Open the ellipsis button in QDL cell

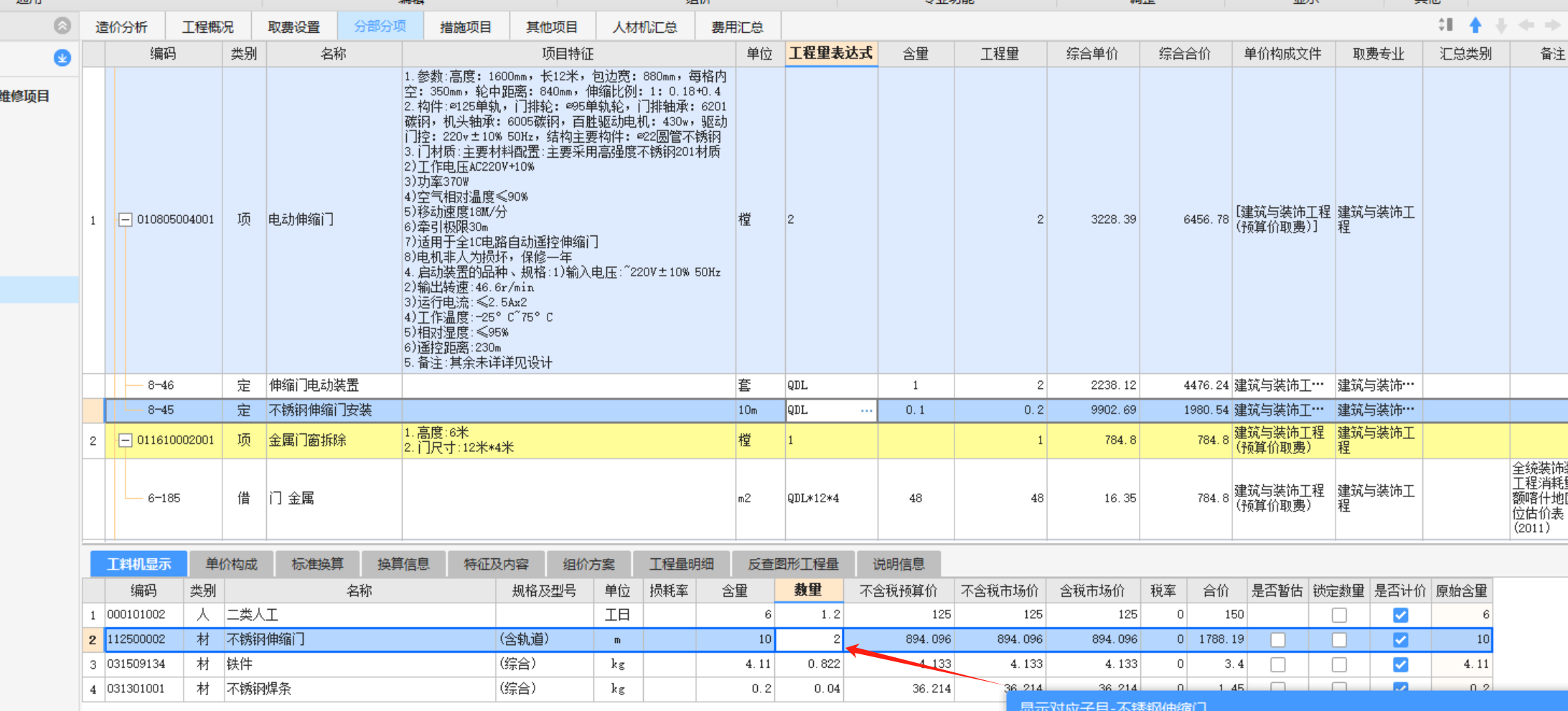[x=866, y=410]
